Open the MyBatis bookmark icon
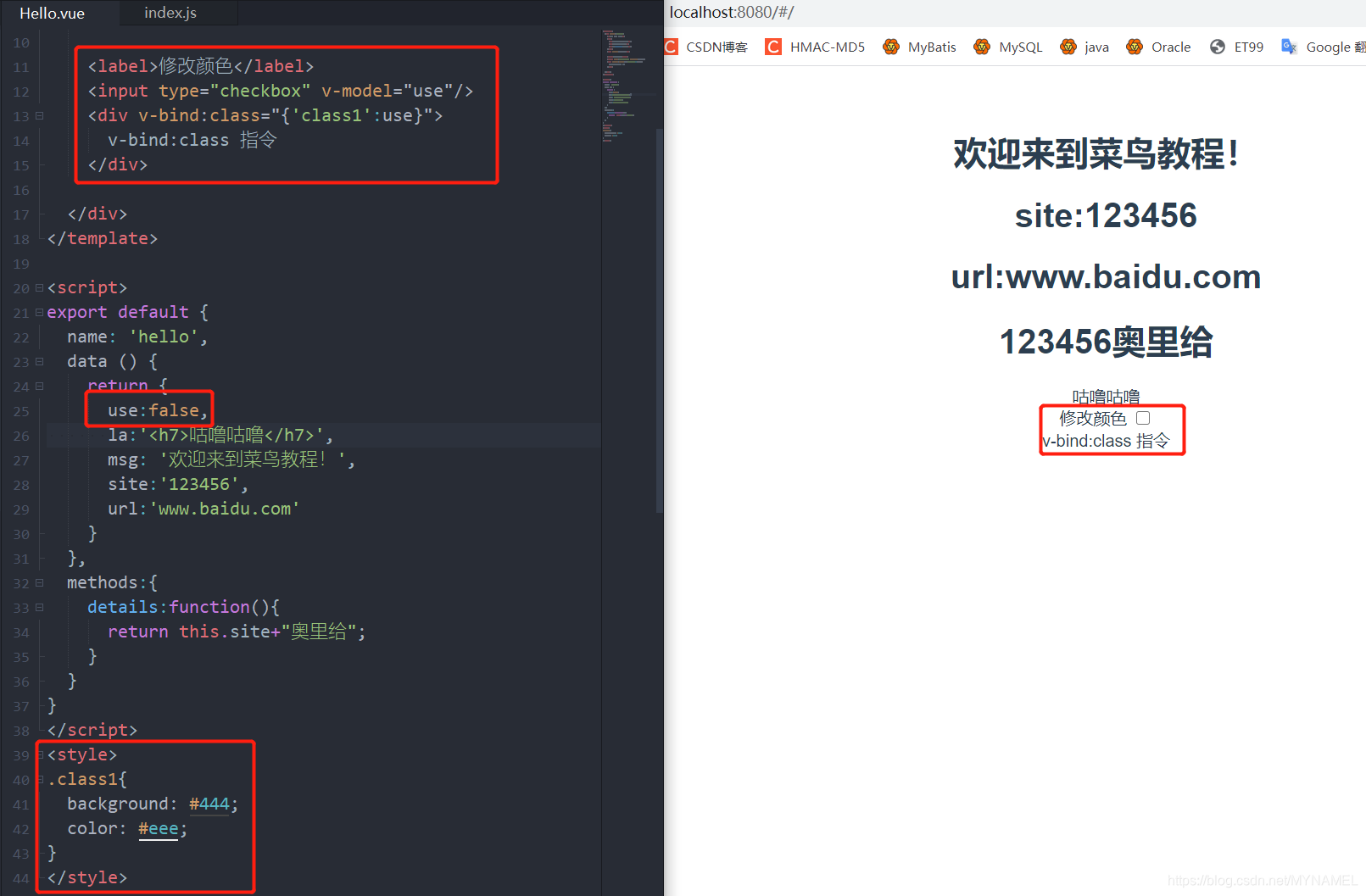Viewport: 1366px width, 896px height. (x=891, y=47)
